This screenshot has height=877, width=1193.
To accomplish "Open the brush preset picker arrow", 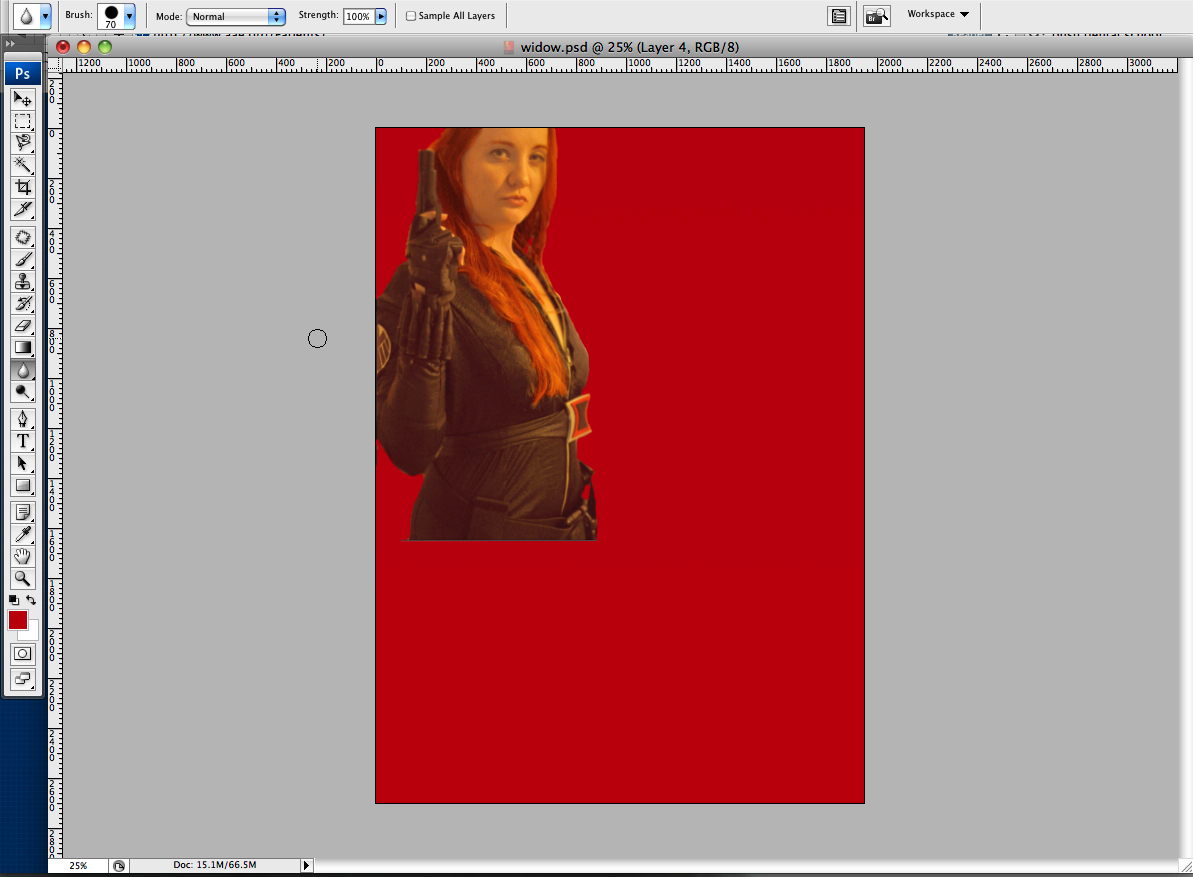I will pos(129,15).
